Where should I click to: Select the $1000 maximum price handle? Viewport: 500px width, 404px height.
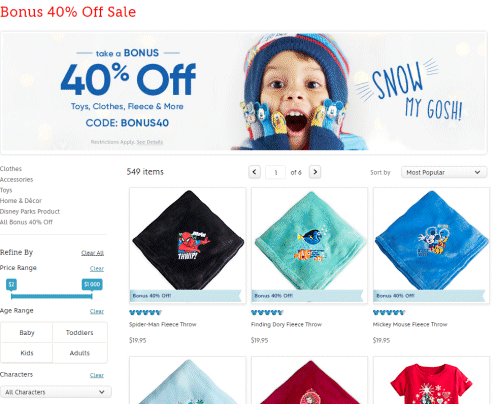92,284
